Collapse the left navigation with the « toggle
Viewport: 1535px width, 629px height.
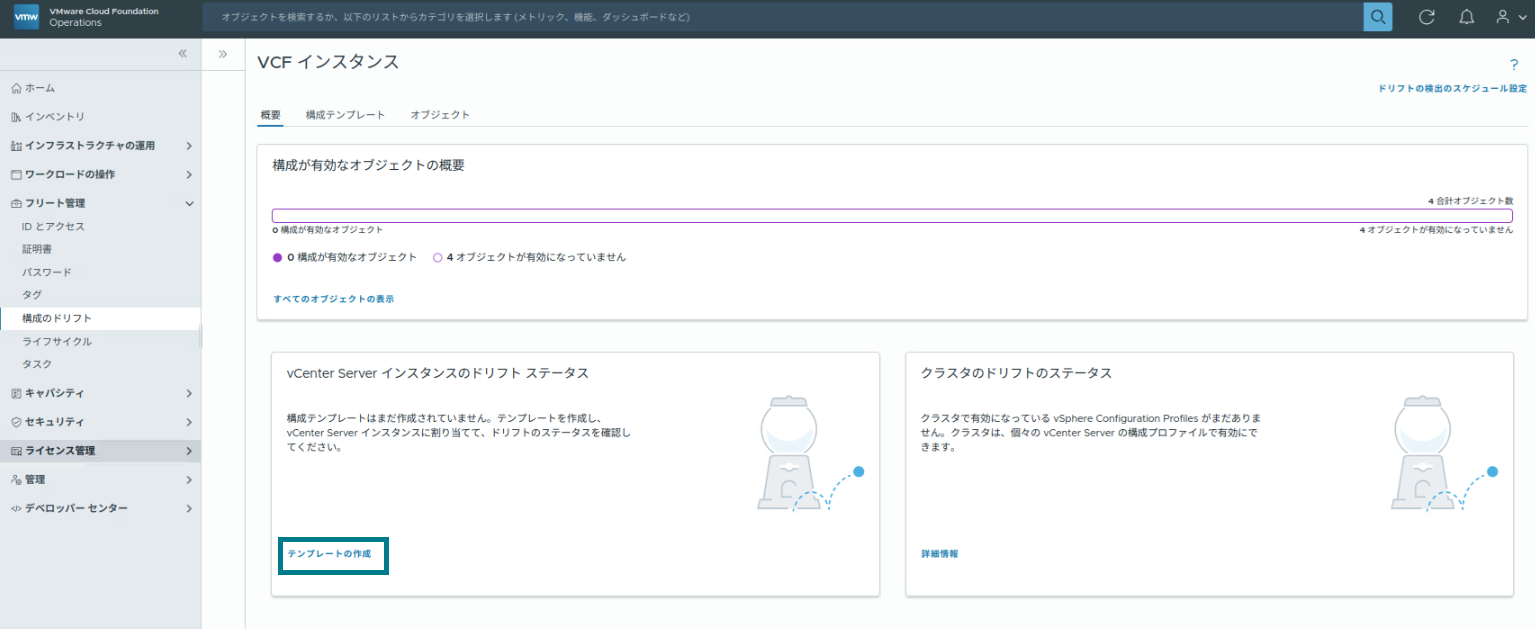pos(182,53)
